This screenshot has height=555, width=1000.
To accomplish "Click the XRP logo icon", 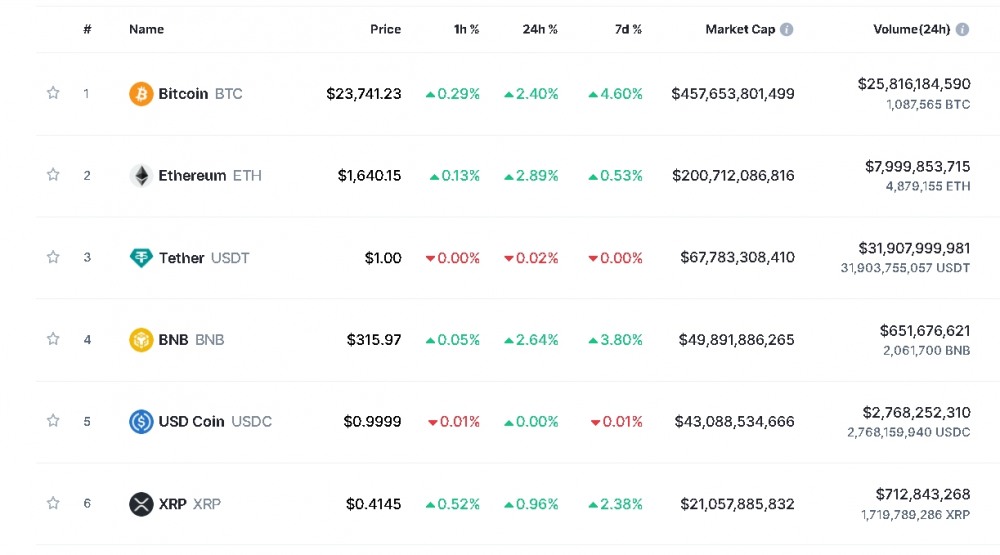I will point(141,504).
